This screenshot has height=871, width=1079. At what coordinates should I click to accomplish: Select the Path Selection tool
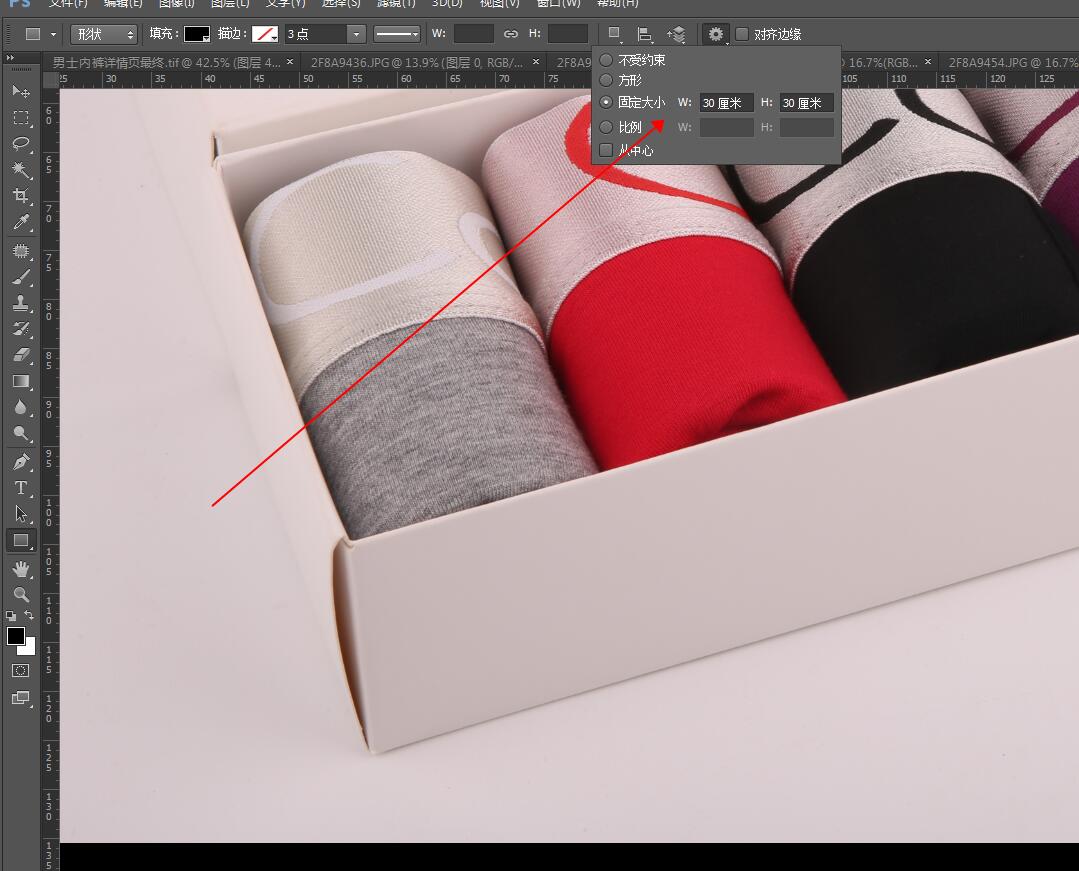pyautogui.click(x=21, y=514)
